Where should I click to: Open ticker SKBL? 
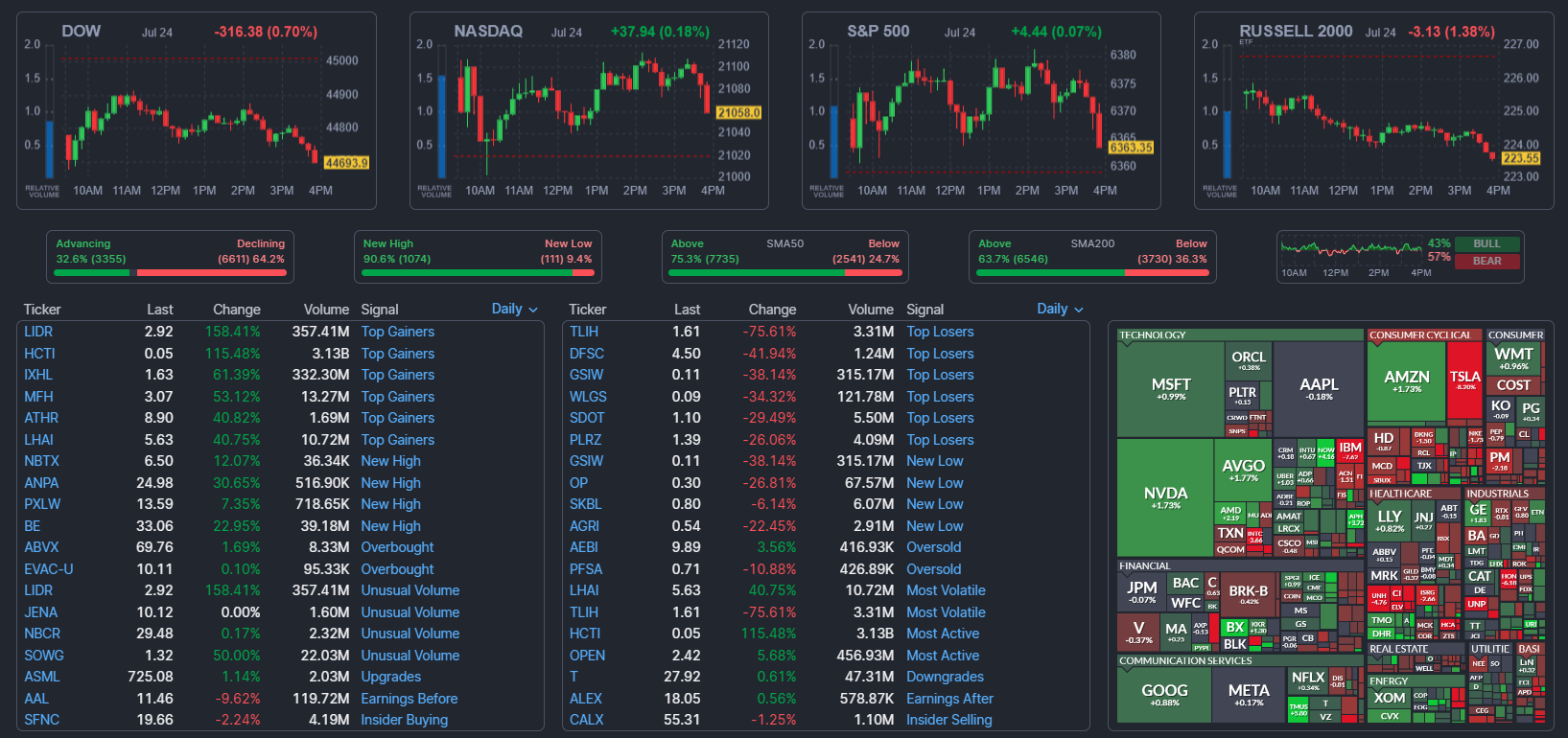coord(585,504)
